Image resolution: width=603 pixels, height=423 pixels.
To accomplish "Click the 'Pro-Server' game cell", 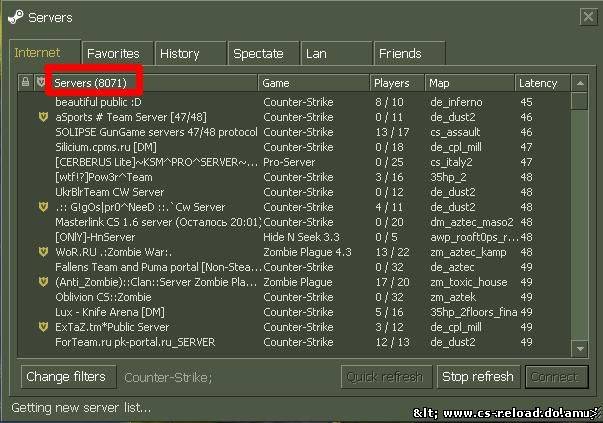I will click(289, 162).
